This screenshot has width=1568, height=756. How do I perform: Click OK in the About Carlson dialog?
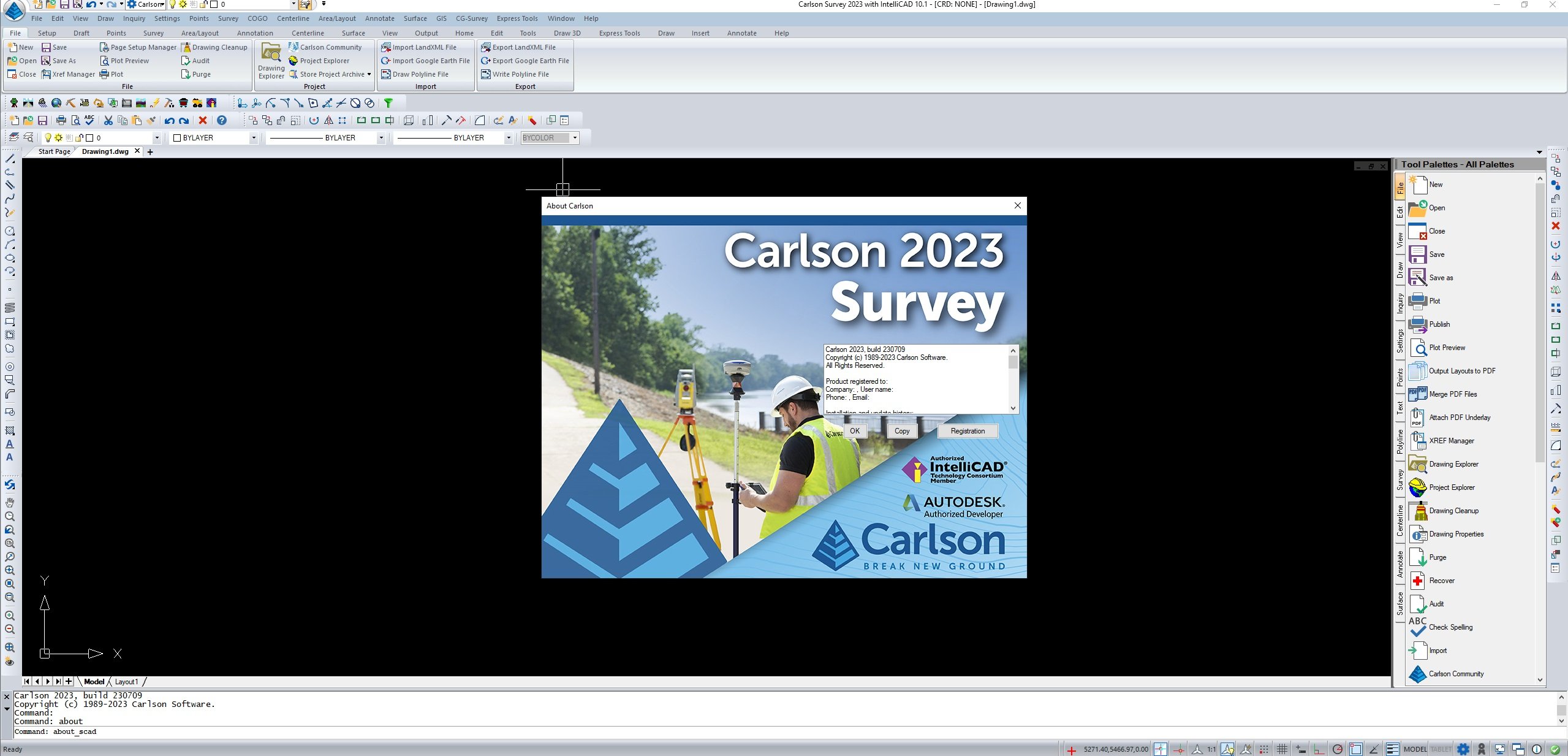(854, 431)
